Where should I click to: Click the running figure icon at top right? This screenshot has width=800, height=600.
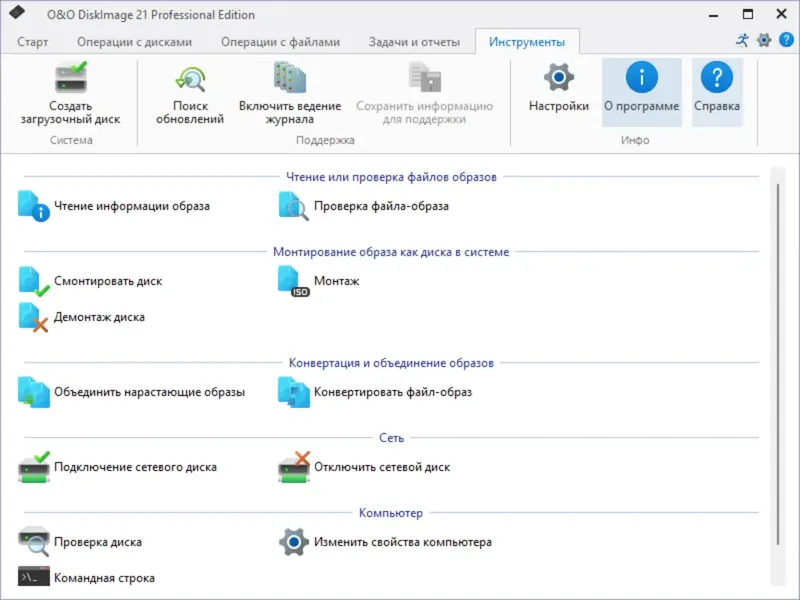pos(742,41)
